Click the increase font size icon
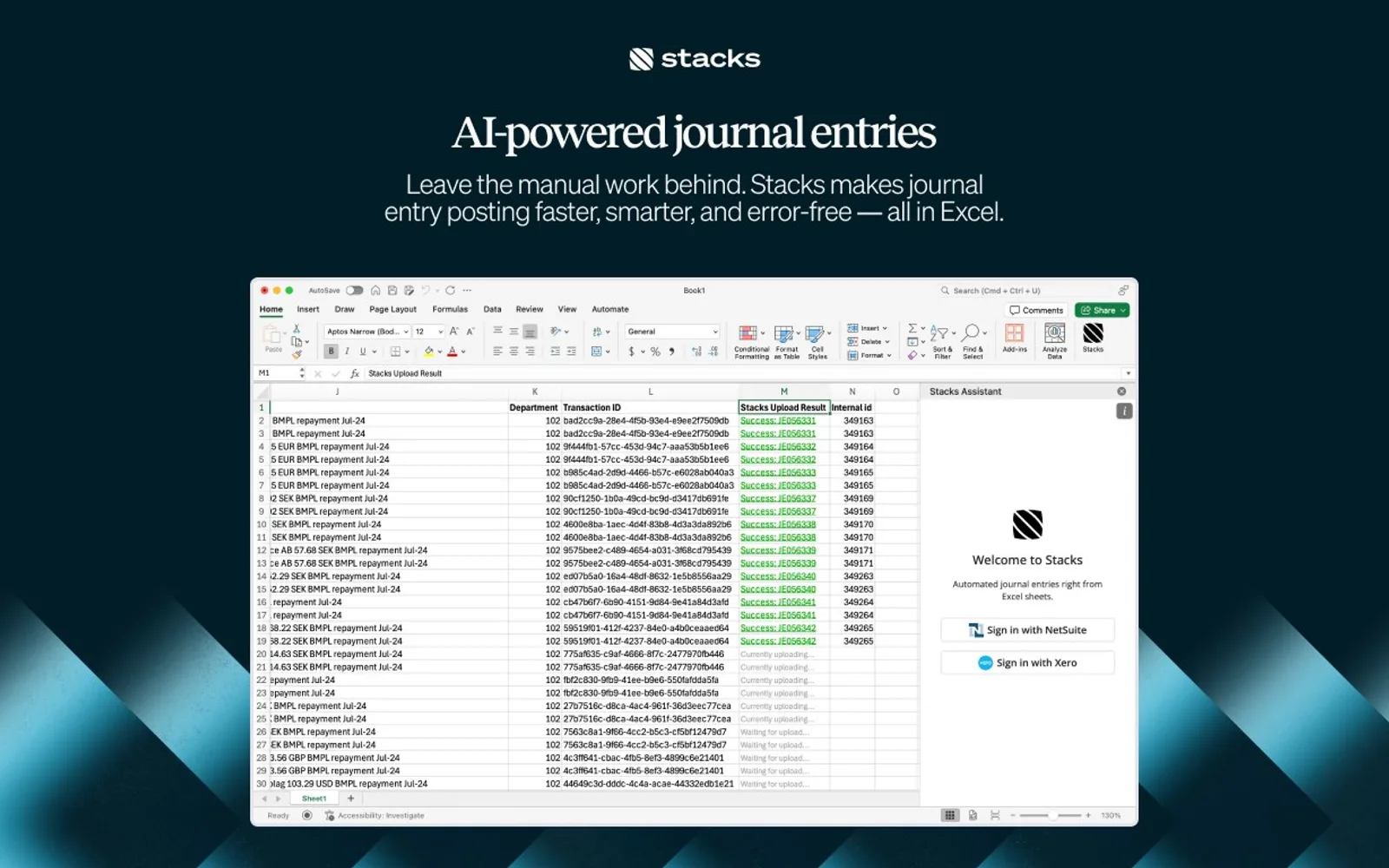 coord(453,332)
